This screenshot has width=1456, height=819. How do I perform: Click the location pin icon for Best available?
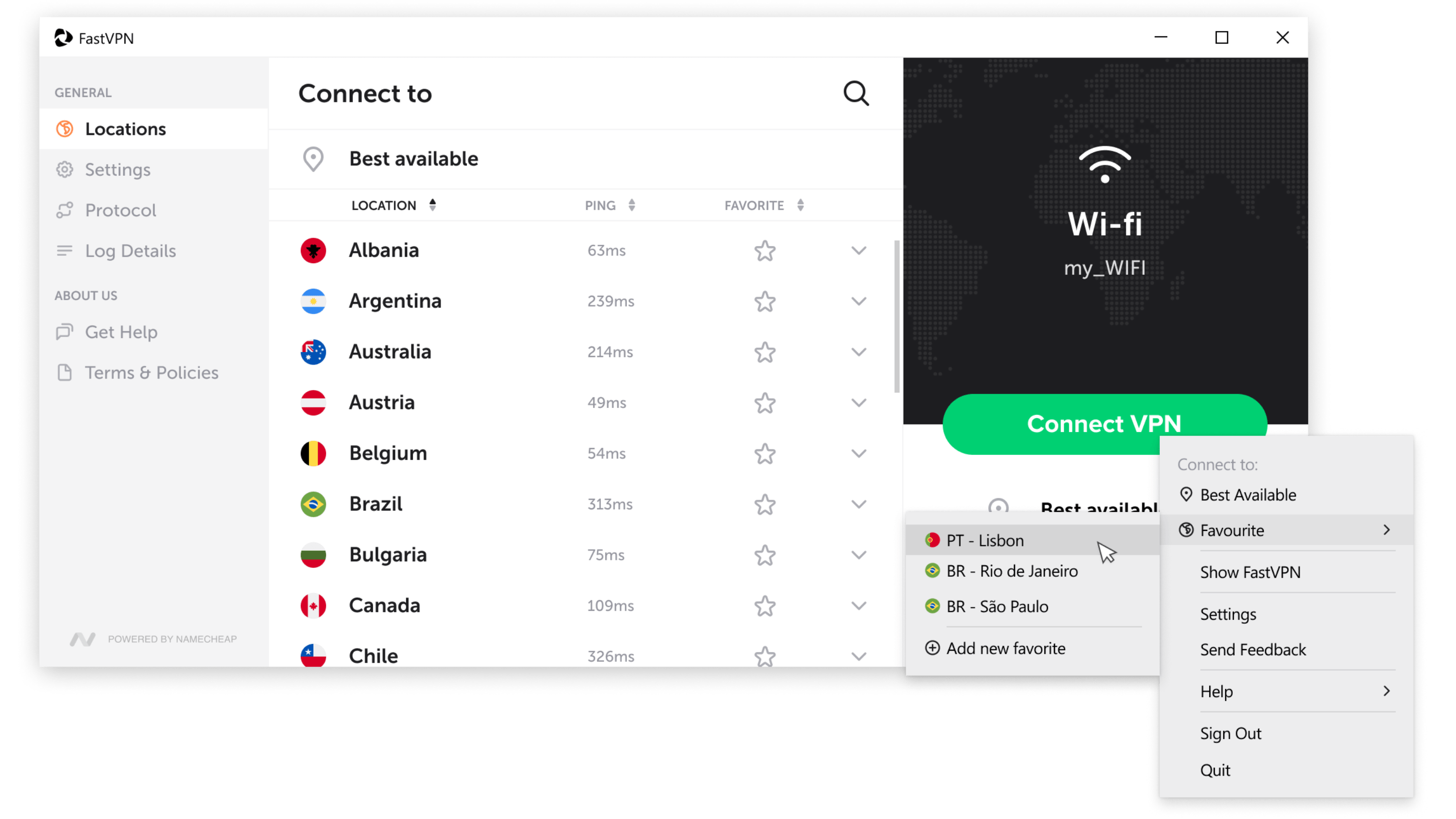[313, 158]
